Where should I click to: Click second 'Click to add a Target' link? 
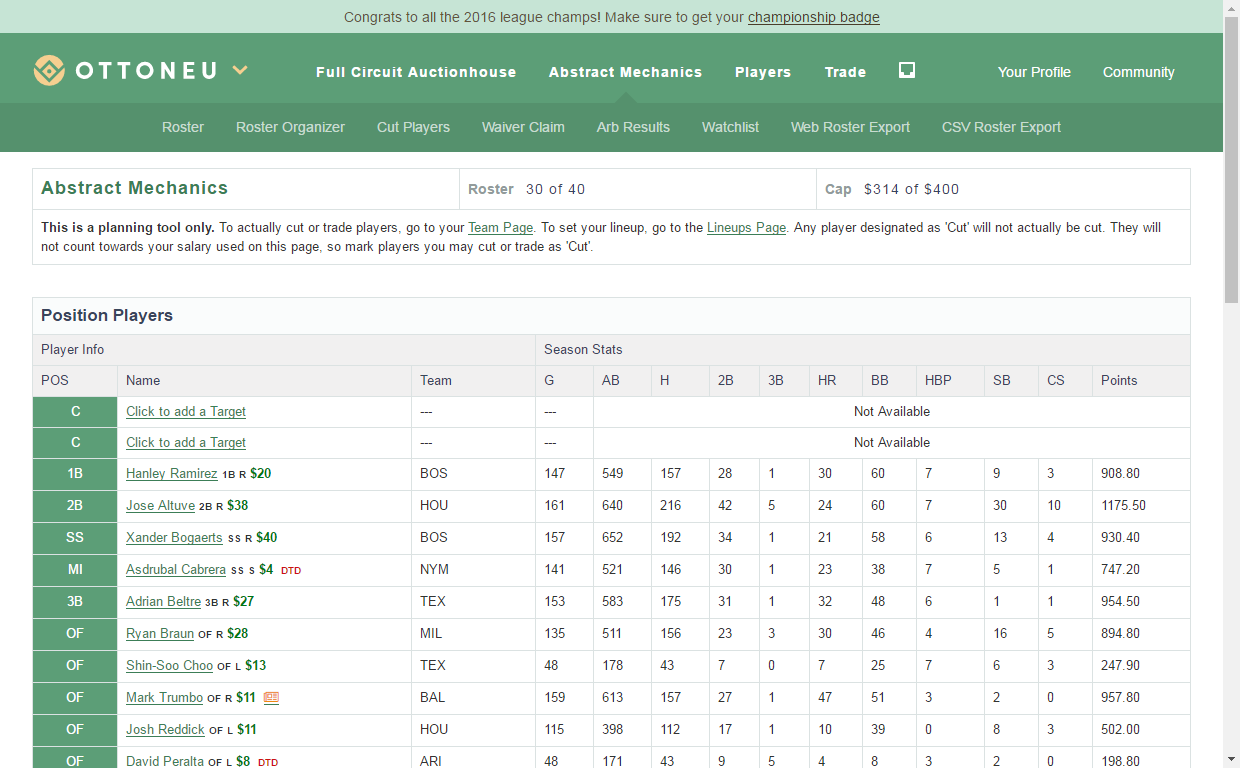click(x=186, y=443)
